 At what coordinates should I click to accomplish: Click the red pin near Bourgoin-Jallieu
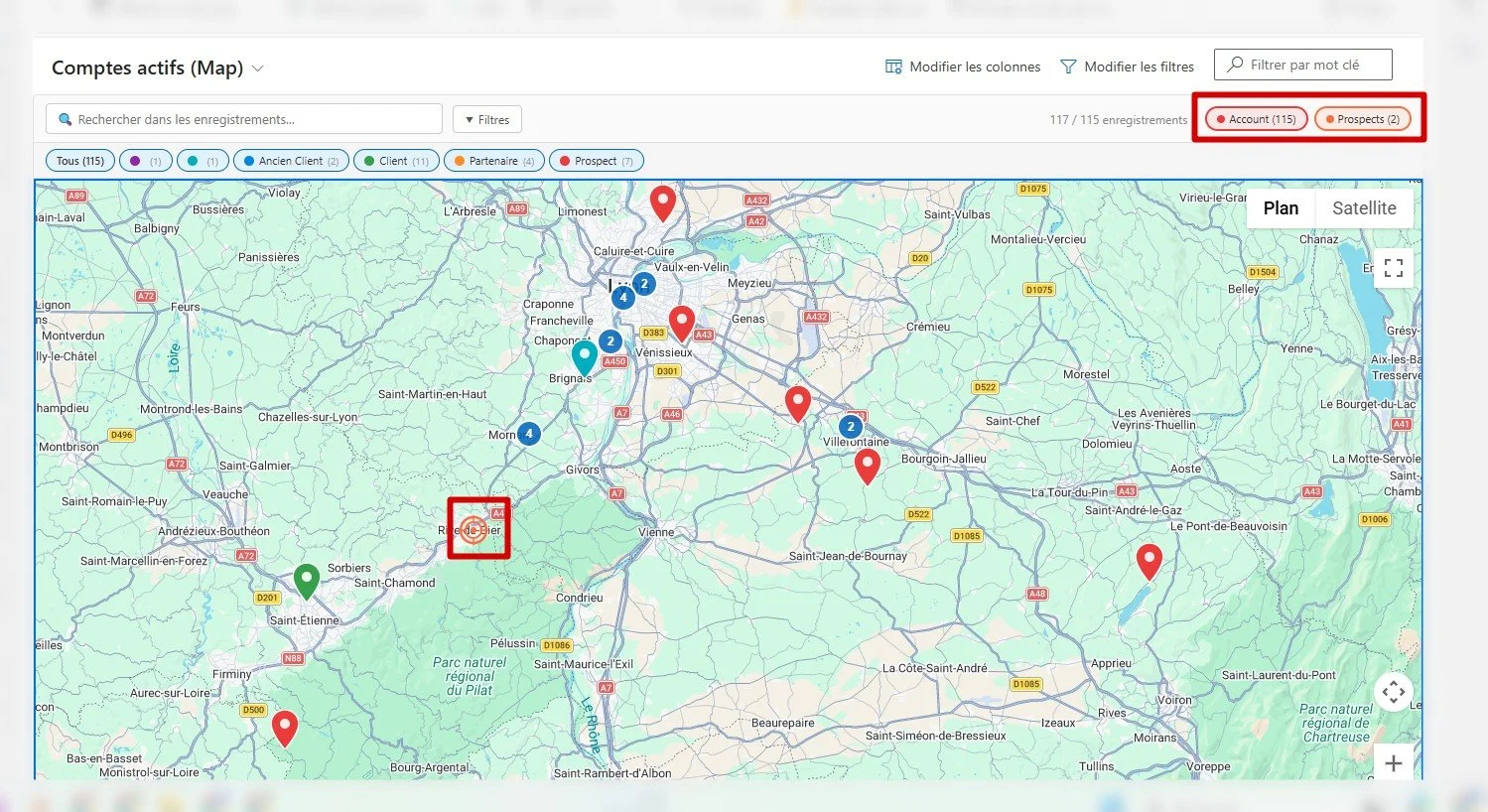[x=868, y=466]
